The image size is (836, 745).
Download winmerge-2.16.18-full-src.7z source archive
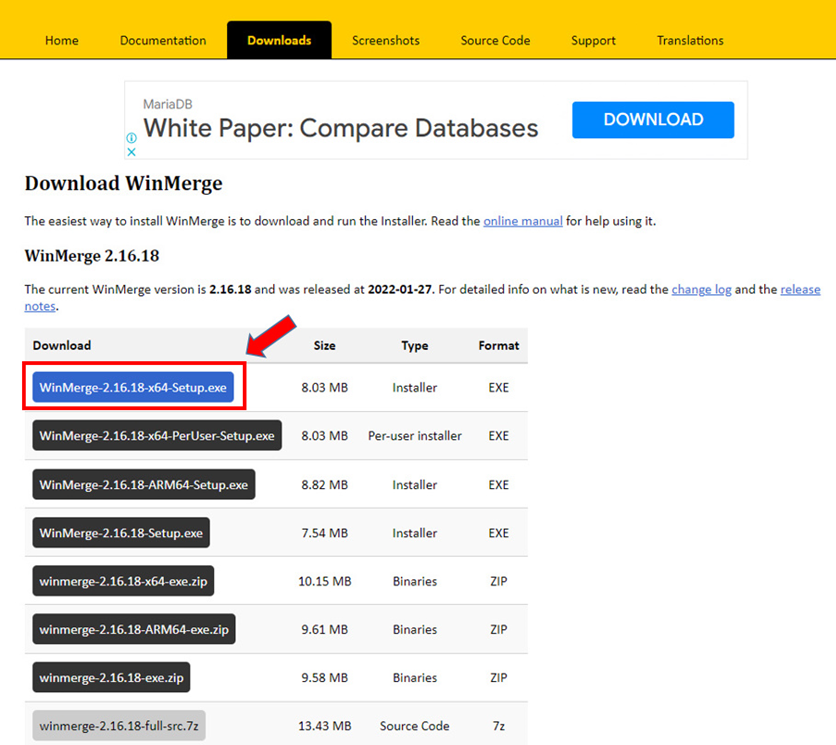click(119, 726)
